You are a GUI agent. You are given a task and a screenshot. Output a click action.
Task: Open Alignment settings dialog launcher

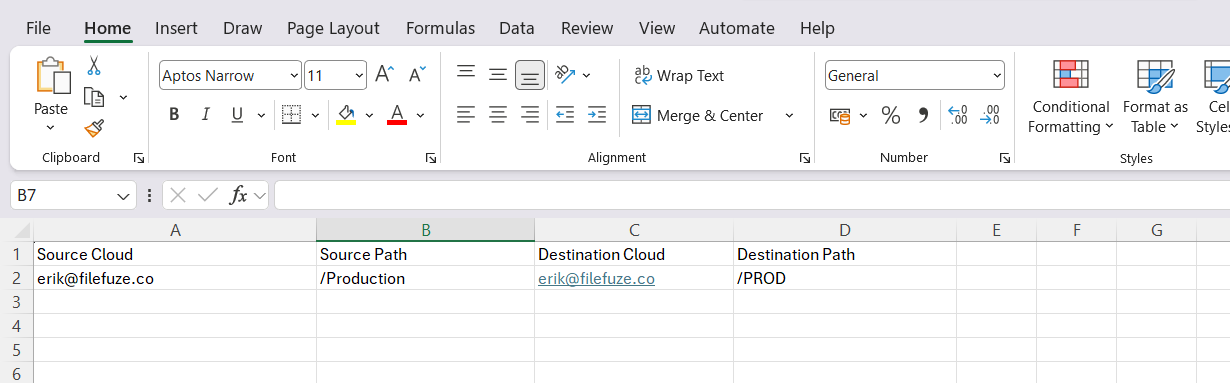point(804,158)
